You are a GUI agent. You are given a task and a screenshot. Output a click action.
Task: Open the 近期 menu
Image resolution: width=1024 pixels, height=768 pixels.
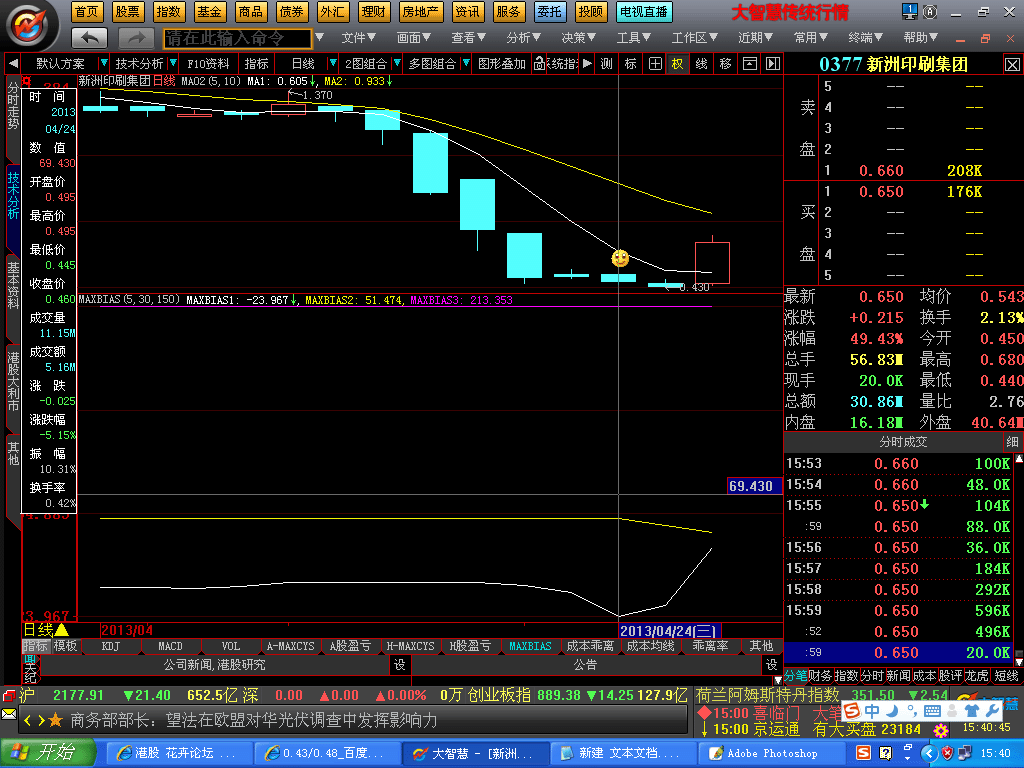pyautogui.click(x=756, y=38)
